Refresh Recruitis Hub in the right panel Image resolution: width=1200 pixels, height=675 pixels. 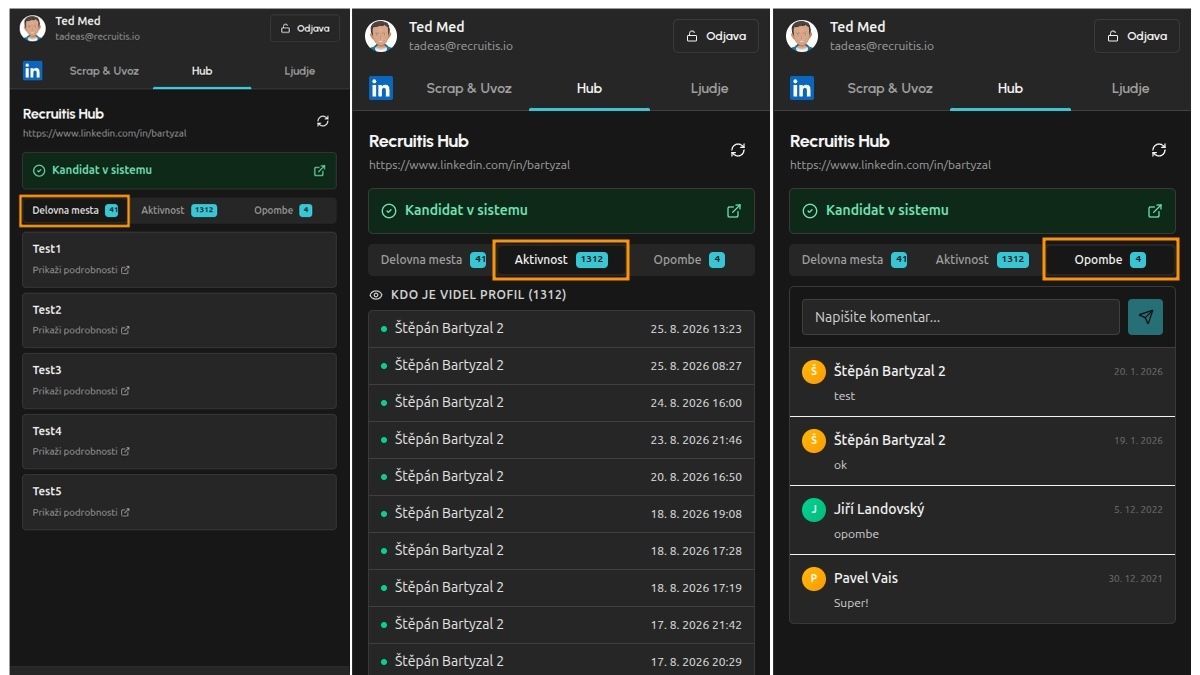[x=1159, y=150]
